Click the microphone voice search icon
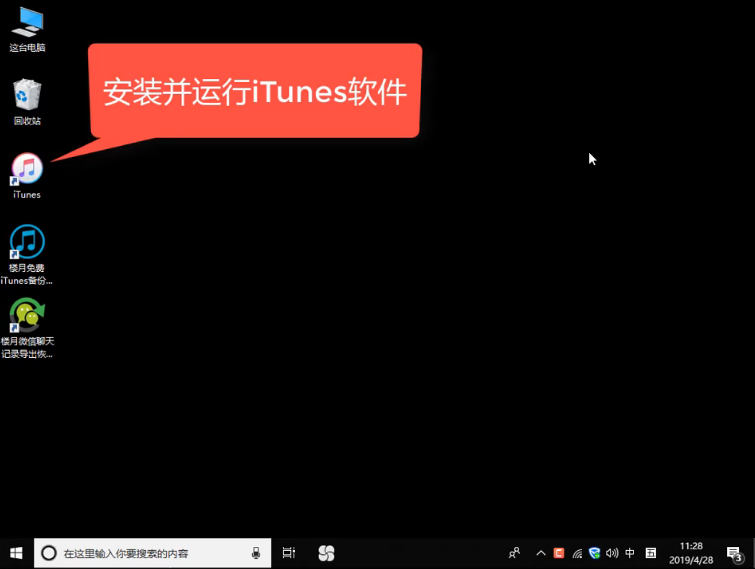Screen dimensions: 755x569 (256, 553)
